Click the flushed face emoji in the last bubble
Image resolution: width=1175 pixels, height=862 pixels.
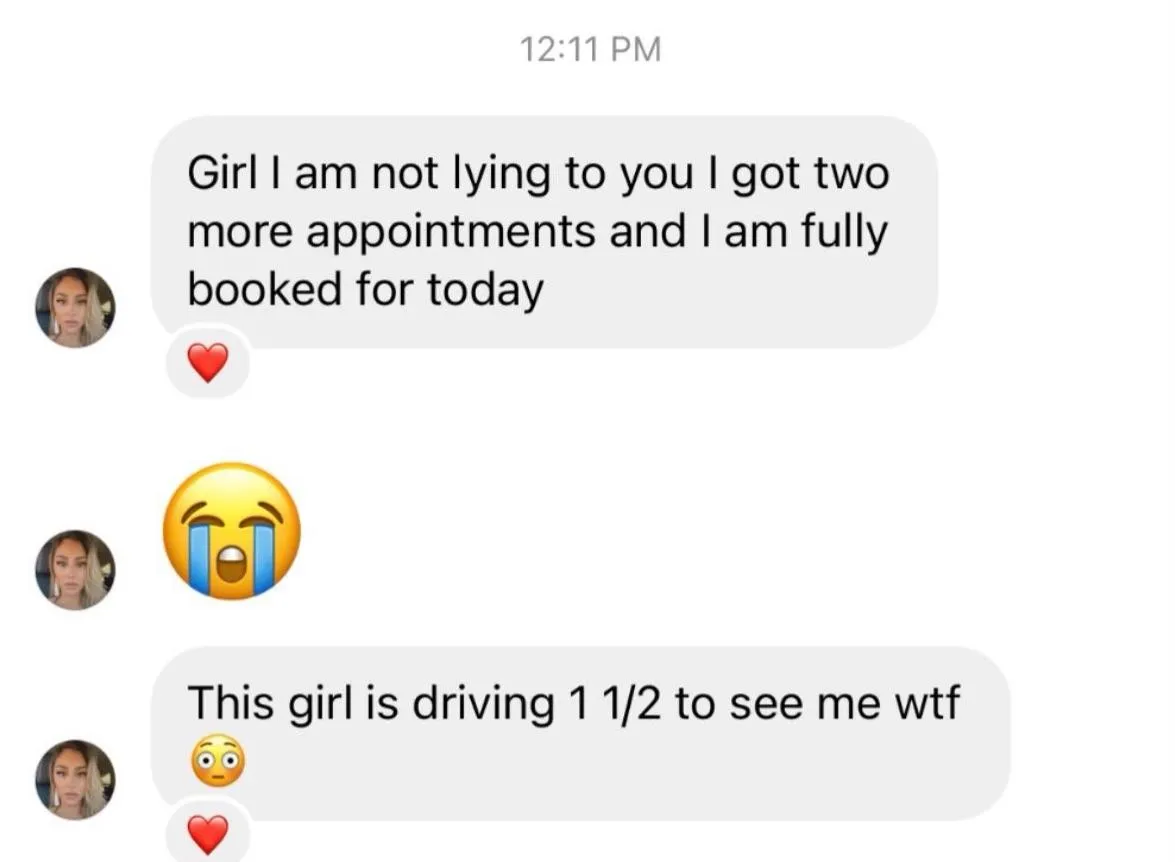pyautogui.click(x=217, y=759)
